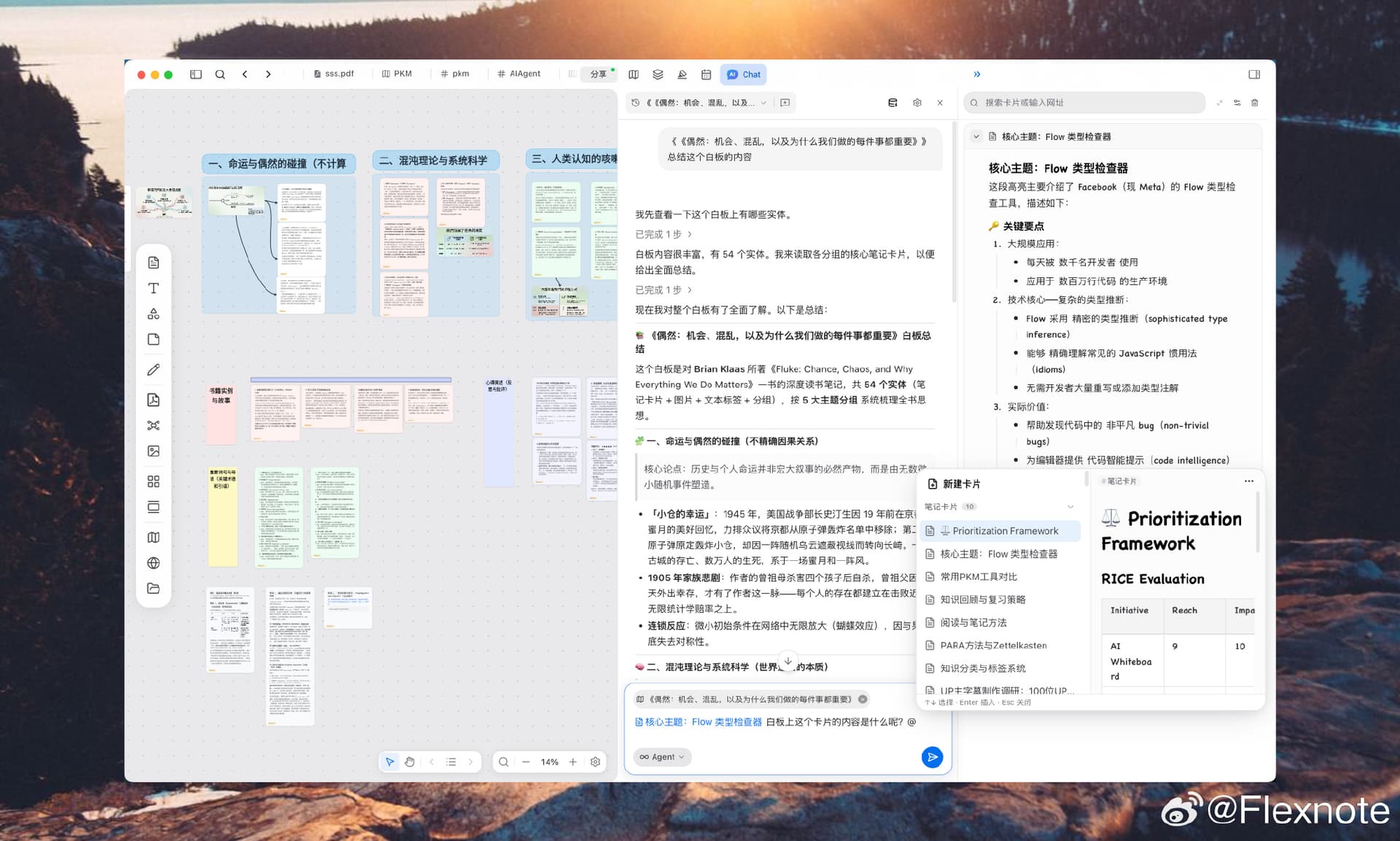Viewport: 1400px width, 841px height.
Task: Collapse the 笔记卡片 list group
Action: tap(1070, 507)
